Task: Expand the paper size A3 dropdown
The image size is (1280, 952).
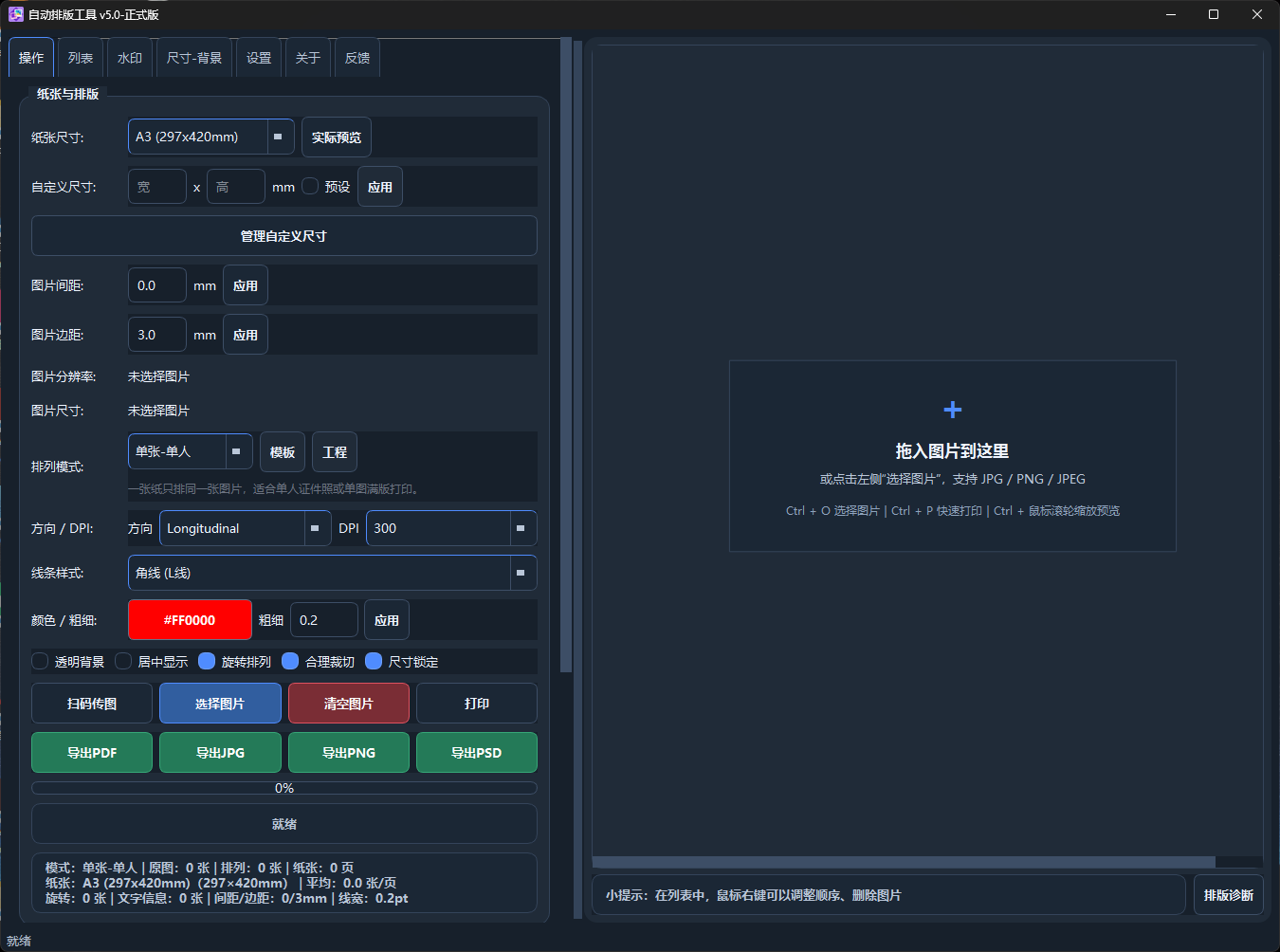Action: pyautogui.click(x=210, y=137)
